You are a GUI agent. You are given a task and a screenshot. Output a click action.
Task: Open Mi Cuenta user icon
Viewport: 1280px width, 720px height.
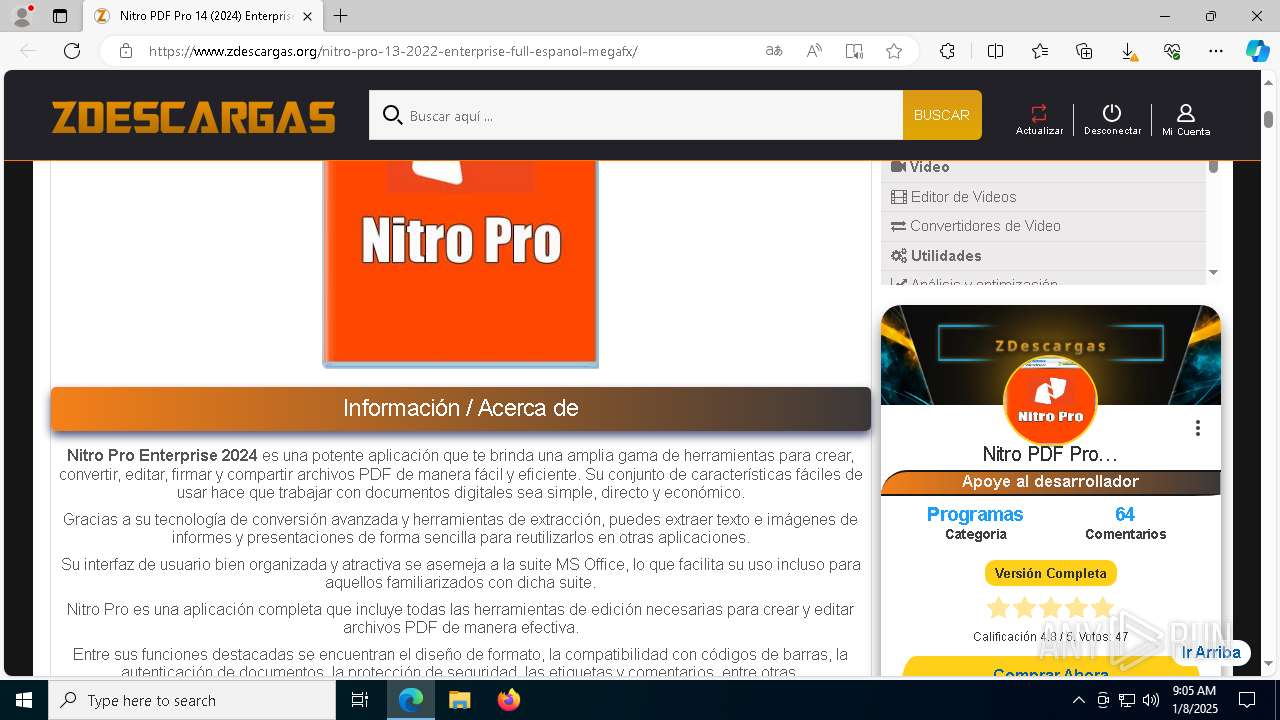coord(1186,119)
